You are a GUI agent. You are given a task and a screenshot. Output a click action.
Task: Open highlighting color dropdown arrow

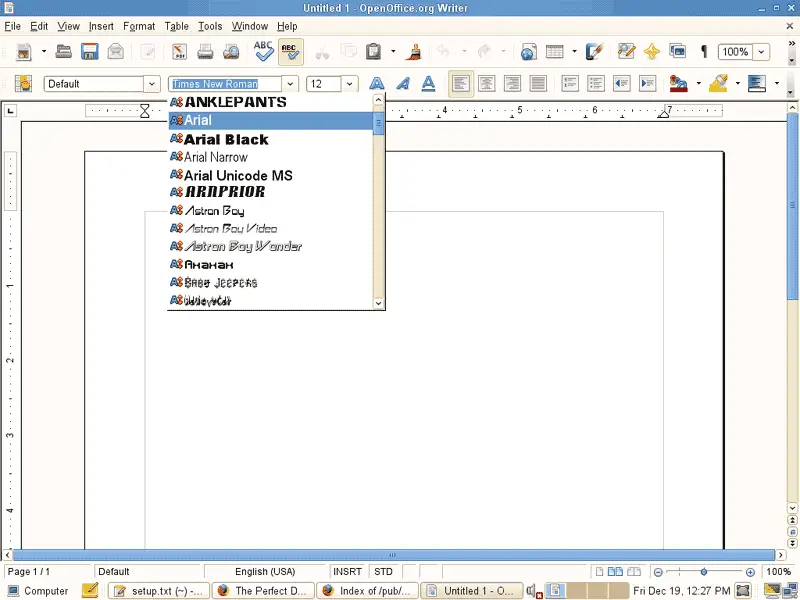(738, 84)
